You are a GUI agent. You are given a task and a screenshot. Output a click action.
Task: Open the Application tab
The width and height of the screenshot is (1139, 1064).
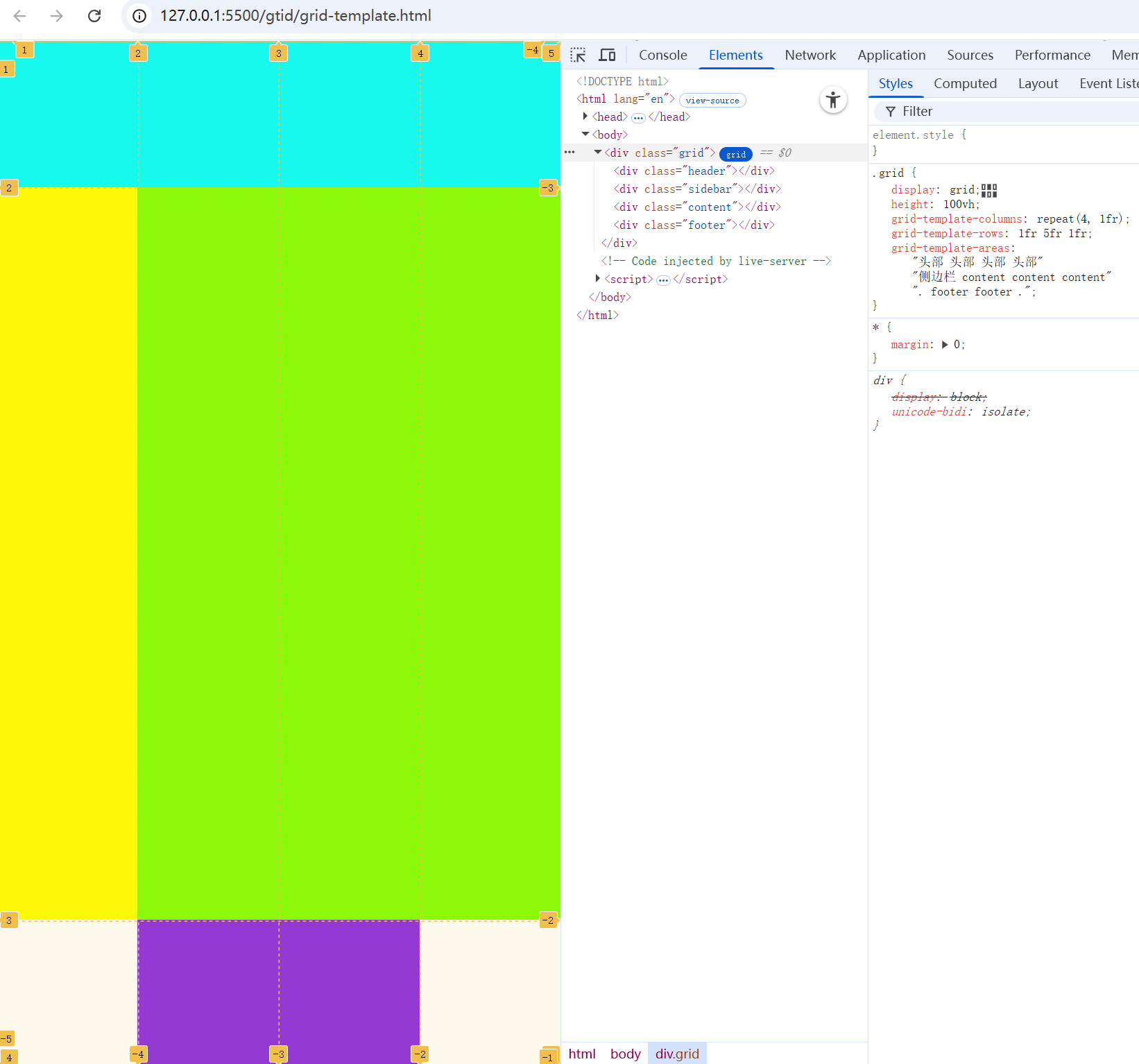[891, 55]
